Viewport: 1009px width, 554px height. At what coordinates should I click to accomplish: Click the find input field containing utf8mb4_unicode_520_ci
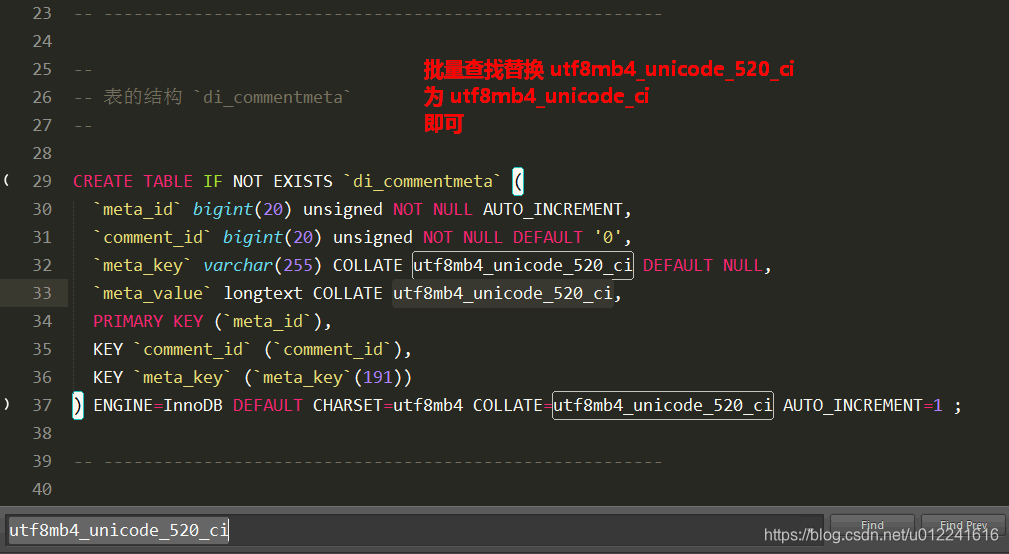click(414, 530)
